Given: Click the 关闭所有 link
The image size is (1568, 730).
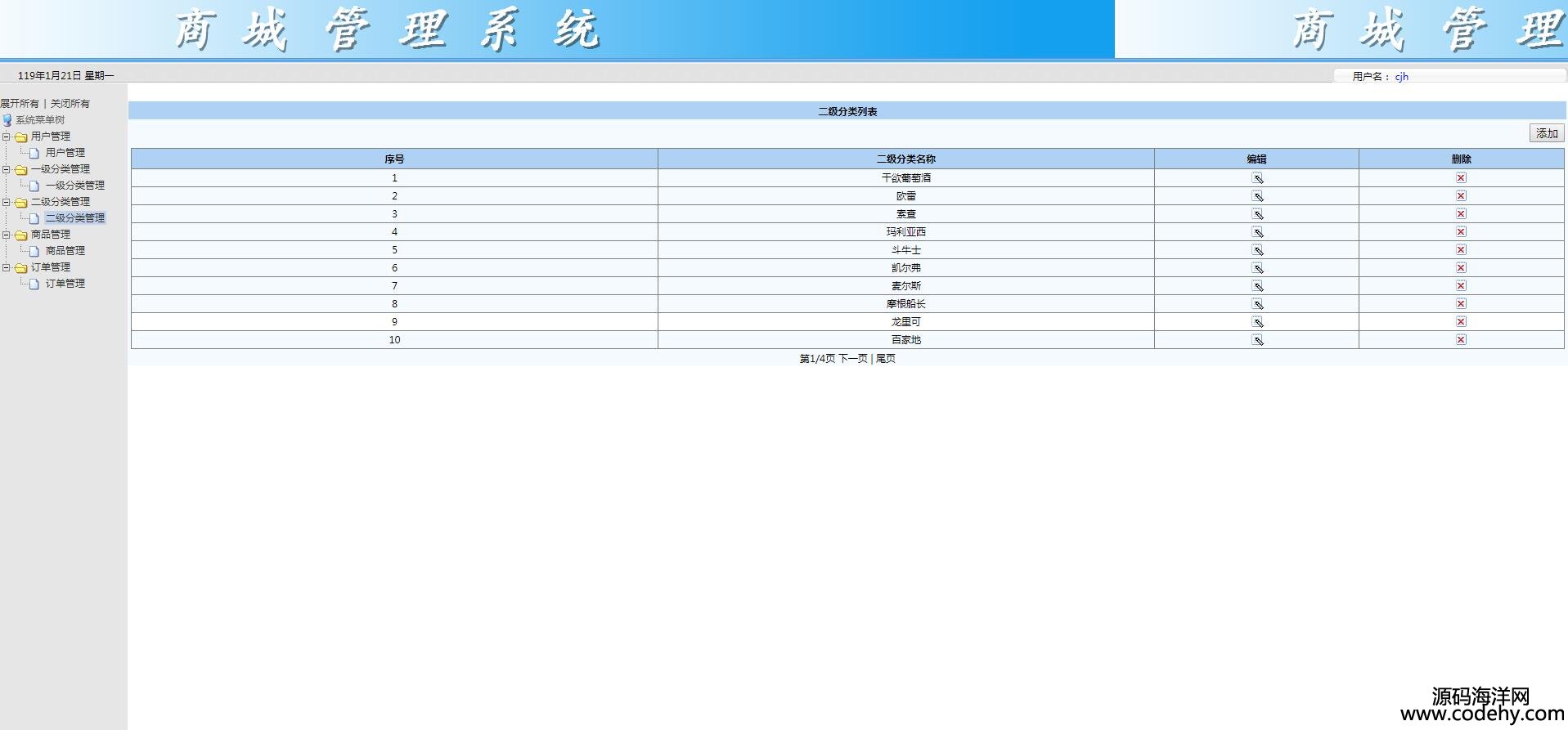Looking at the screenshot, I should tap(70, 104).
